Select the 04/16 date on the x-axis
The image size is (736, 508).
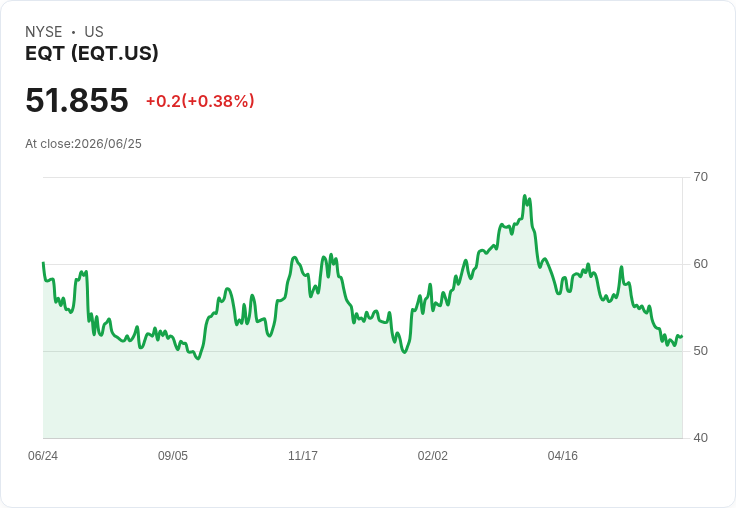(562, 456)
